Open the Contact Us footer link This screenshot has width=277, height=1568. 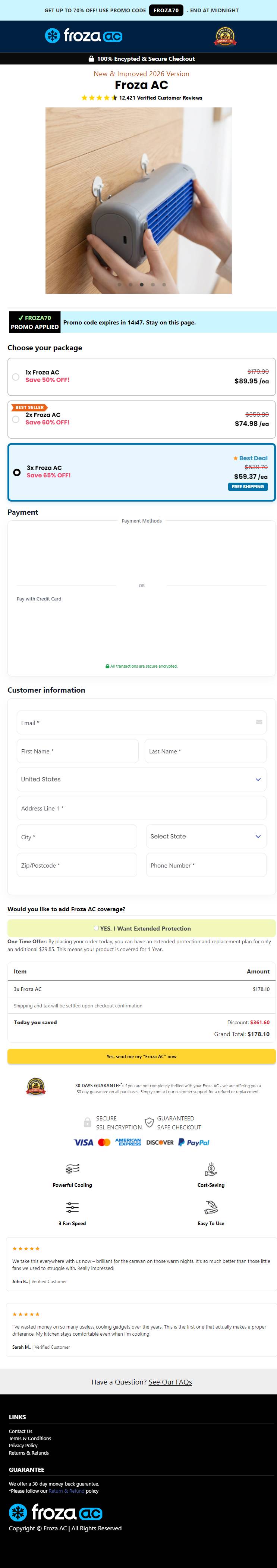click(x=21, y=1431)
